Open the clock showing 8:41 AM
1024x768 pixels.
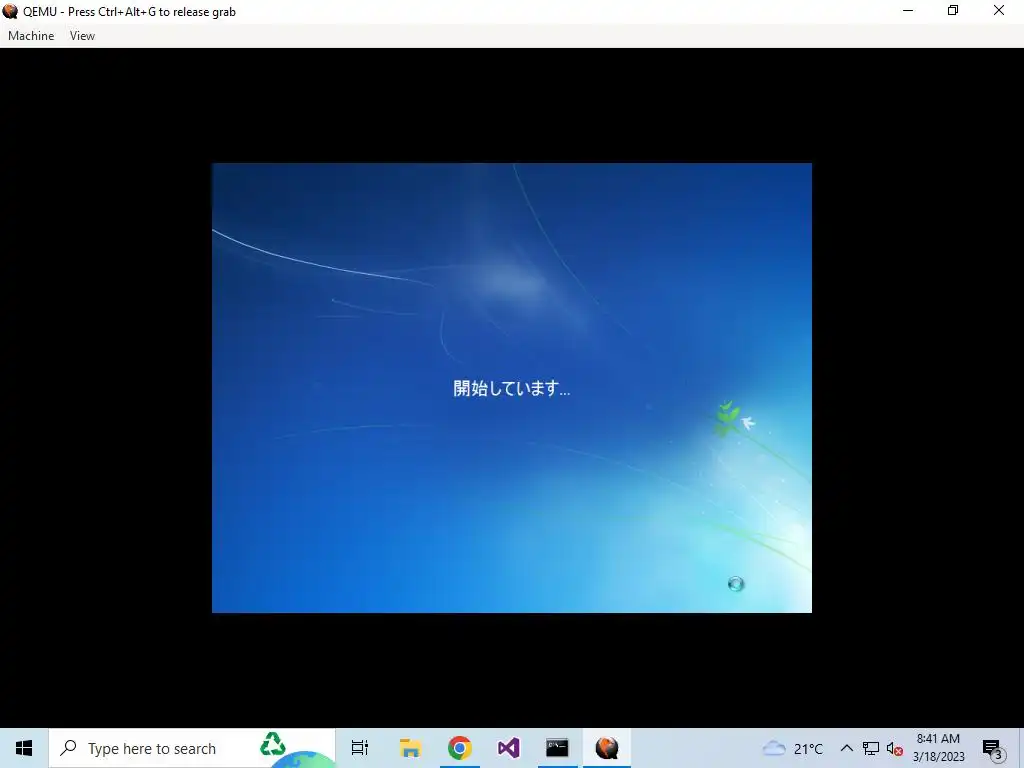point(938,748)
